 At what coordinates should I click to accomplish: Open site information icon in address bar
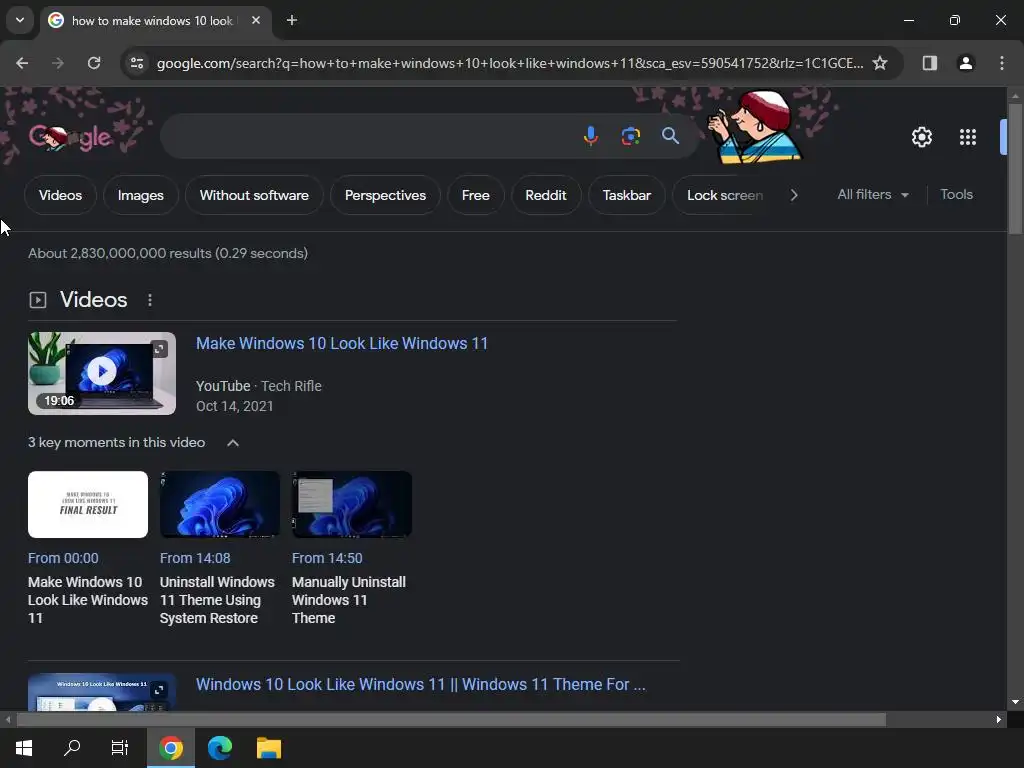tap(137, 63)
